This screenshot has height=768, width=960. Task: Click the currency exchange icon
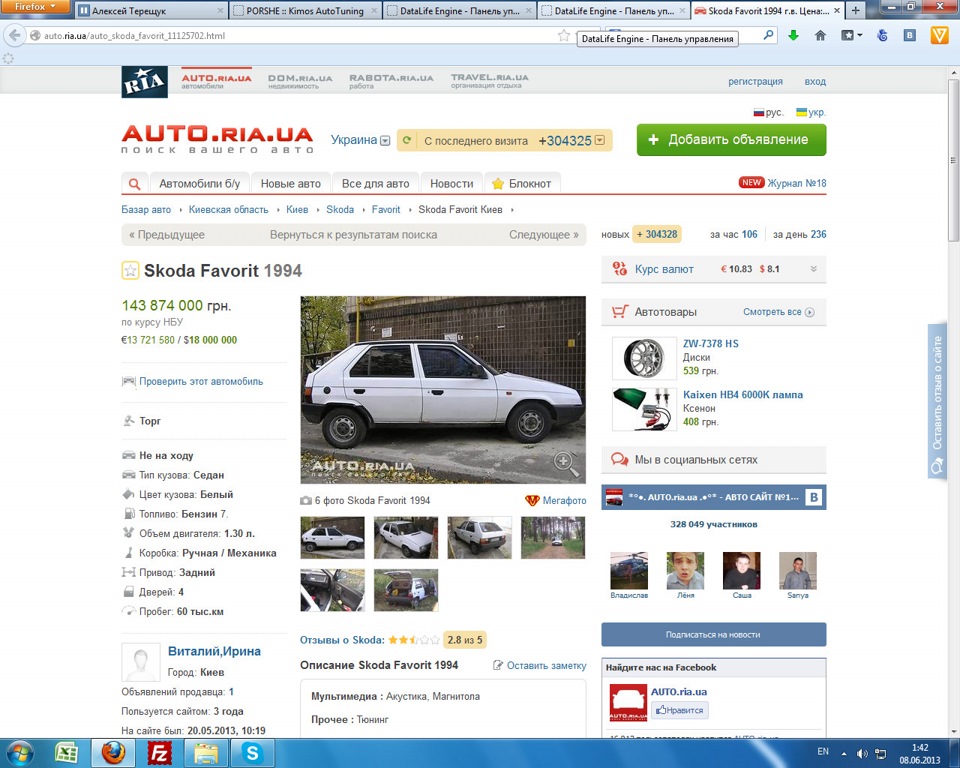point(620,269)
